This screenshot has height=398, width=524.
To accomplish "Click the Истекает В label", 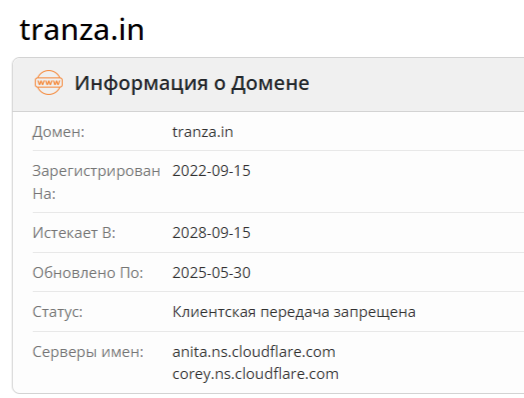I will click(x=74, y=233).
